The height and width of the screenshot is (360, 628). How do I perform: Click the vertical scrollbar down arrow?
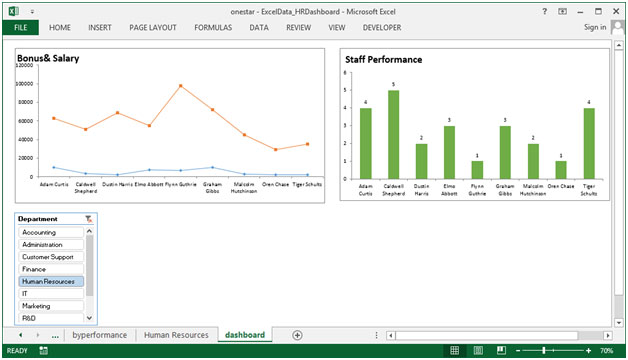pyautogui.click(x=619, y=322)
